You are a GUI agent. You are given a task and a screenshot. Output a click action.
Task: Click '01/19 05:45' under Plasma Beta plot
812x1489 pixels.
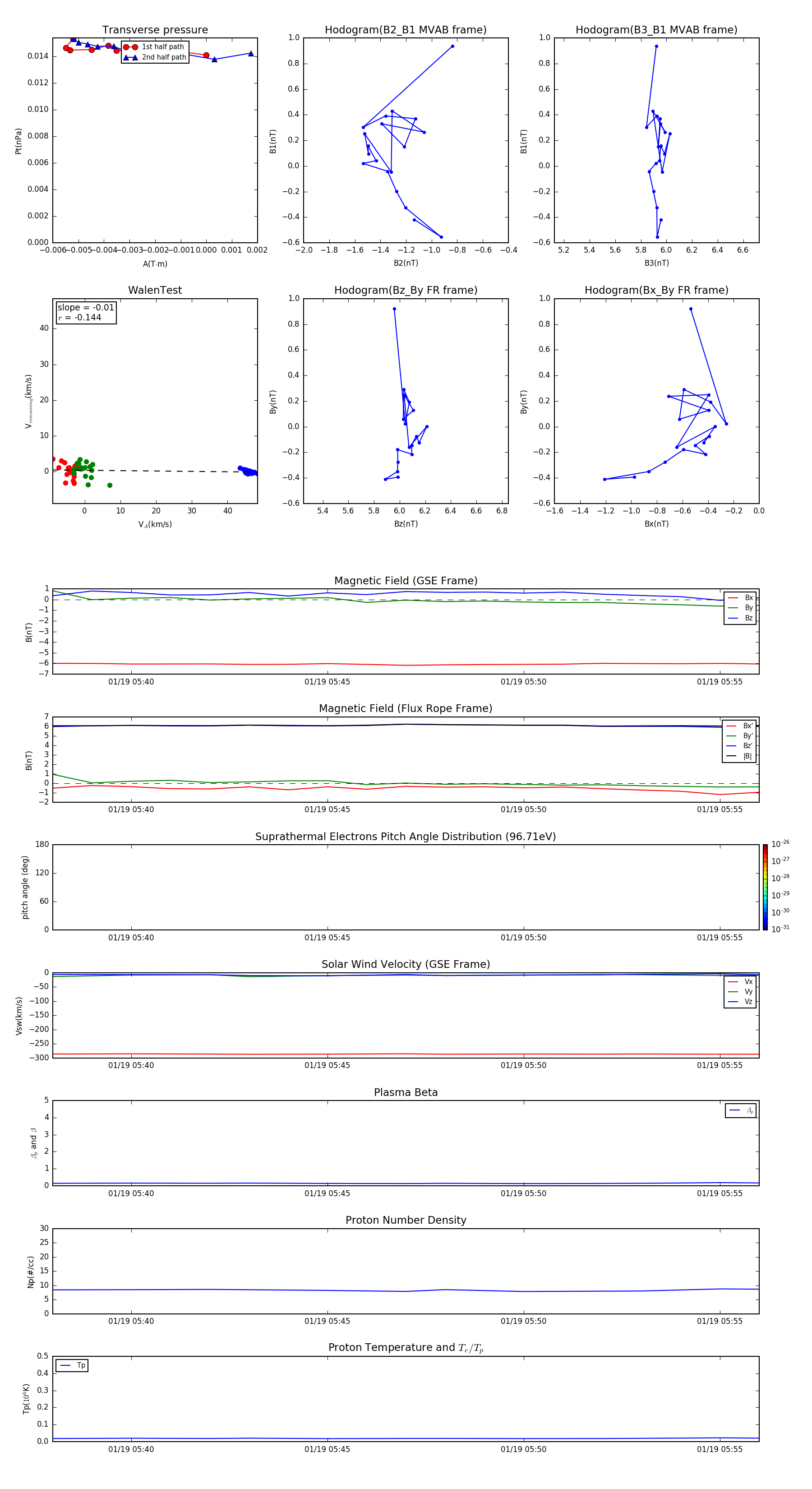click(x=327, y=1193)
